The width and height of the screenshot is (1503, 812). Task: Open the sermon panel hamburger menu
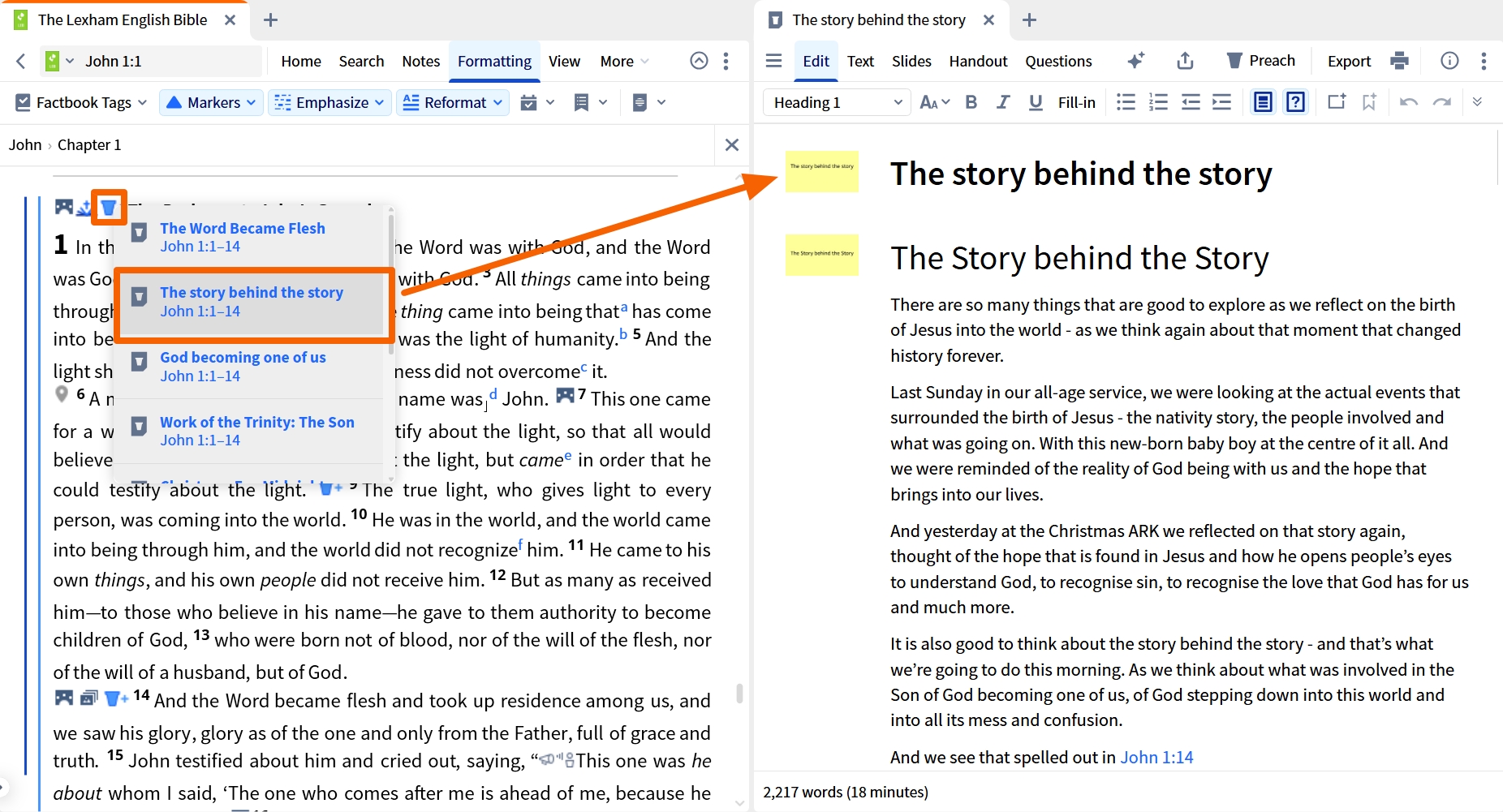tap(774, 61)
